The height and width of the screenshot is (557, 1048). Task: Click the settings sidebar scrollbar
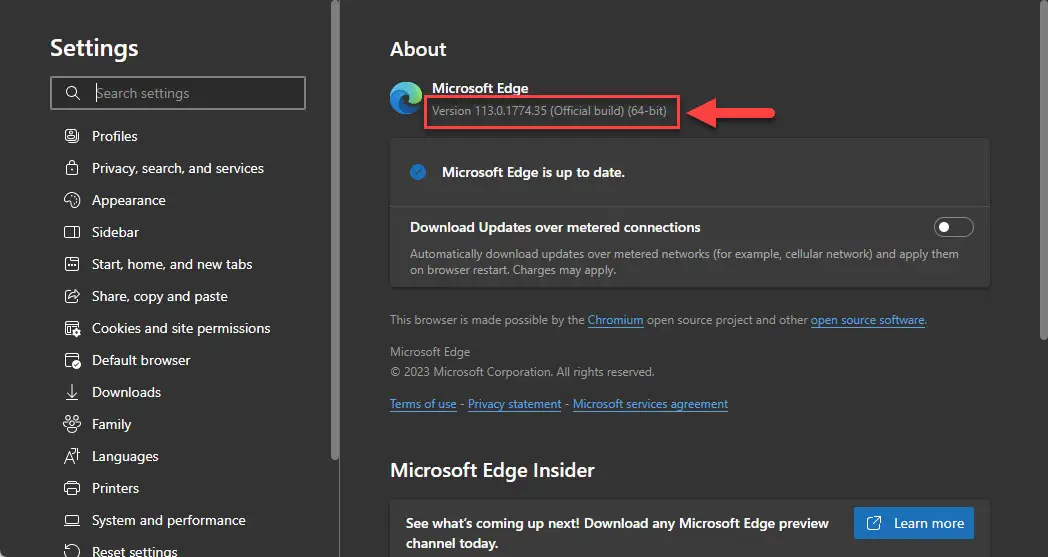tap(336, 230)
